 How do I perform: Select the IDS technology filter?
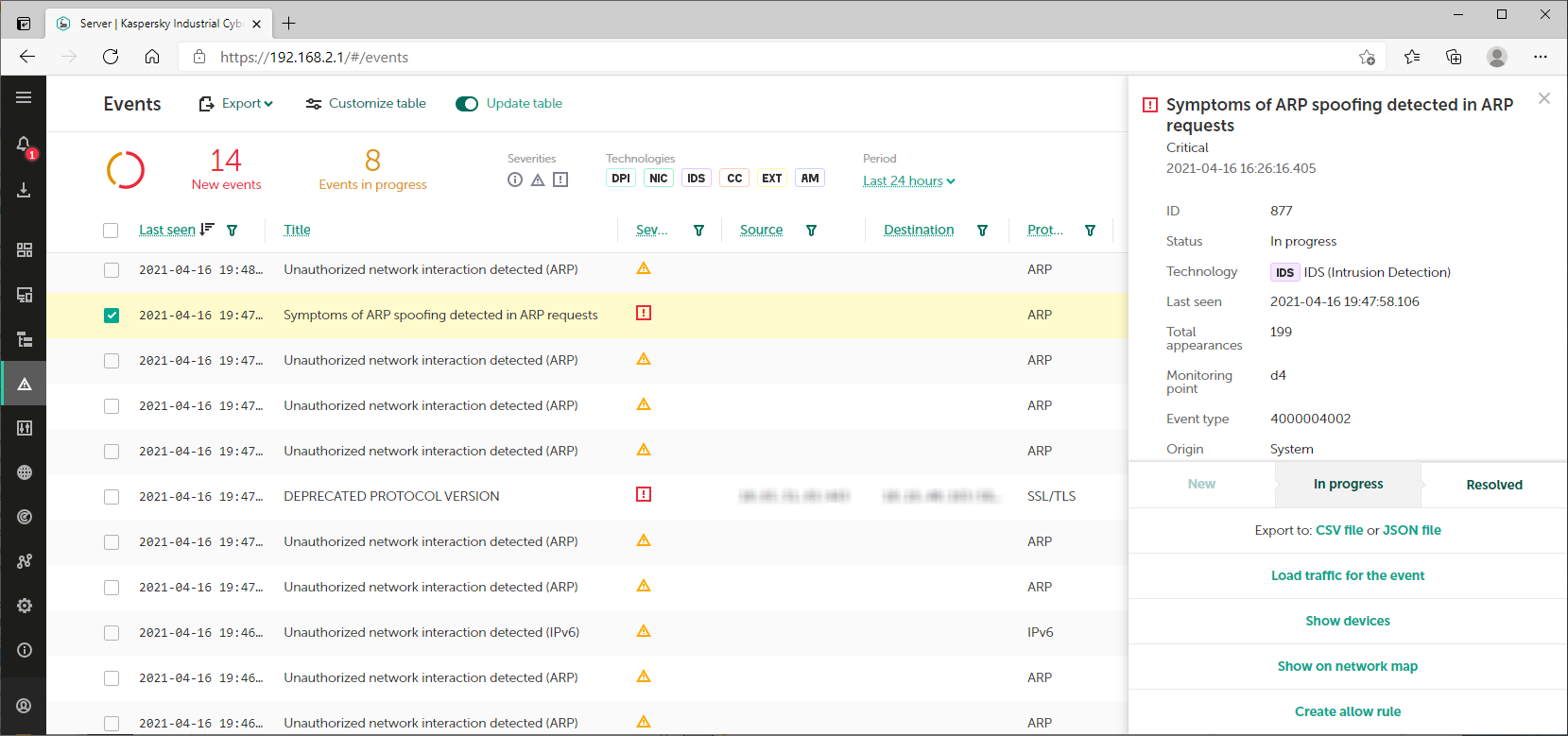tap(697, 179)
